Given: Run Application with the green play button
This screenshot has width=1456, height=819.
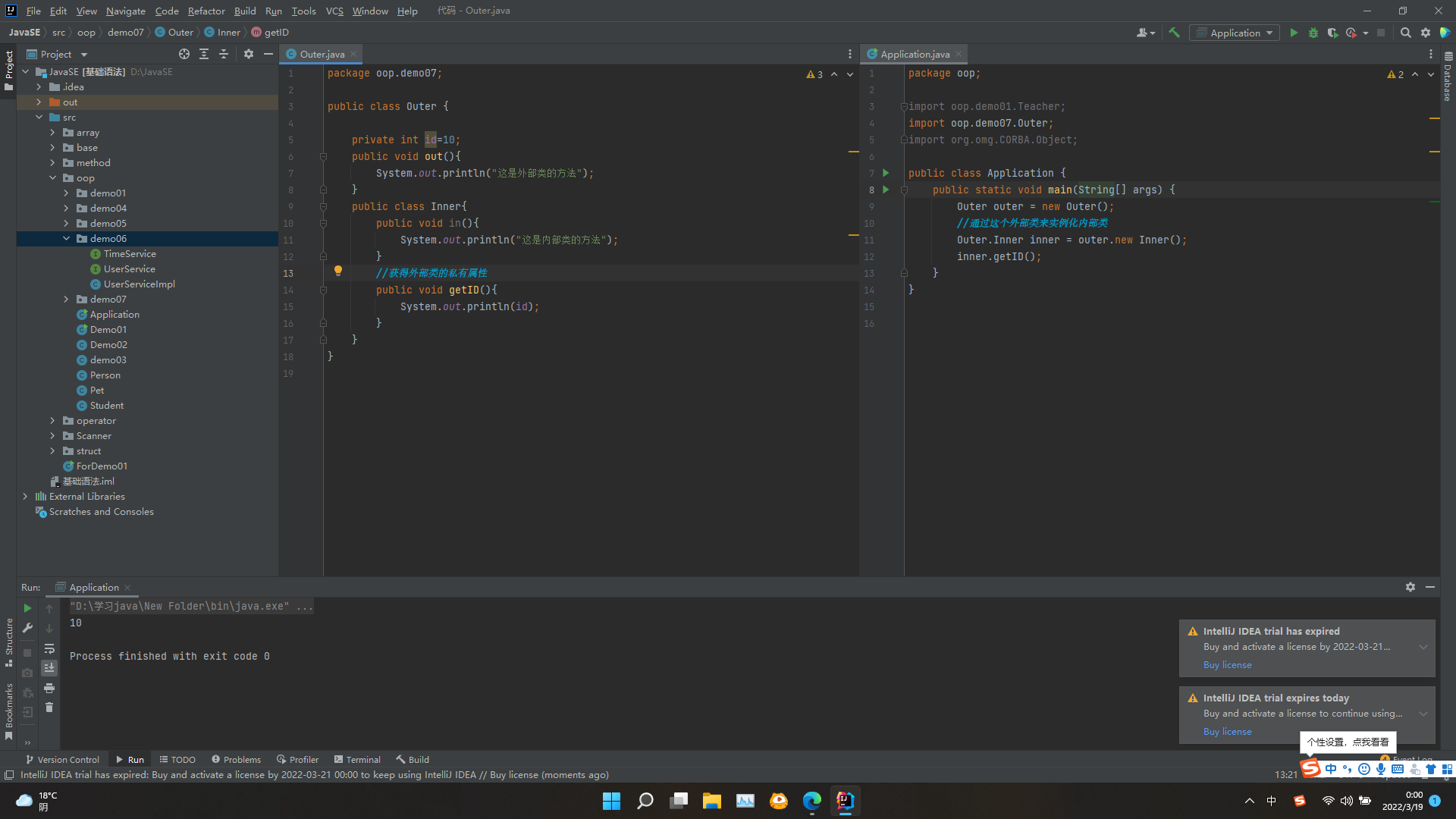Looking at the screenshot, I should click(x=1294, y=33).
